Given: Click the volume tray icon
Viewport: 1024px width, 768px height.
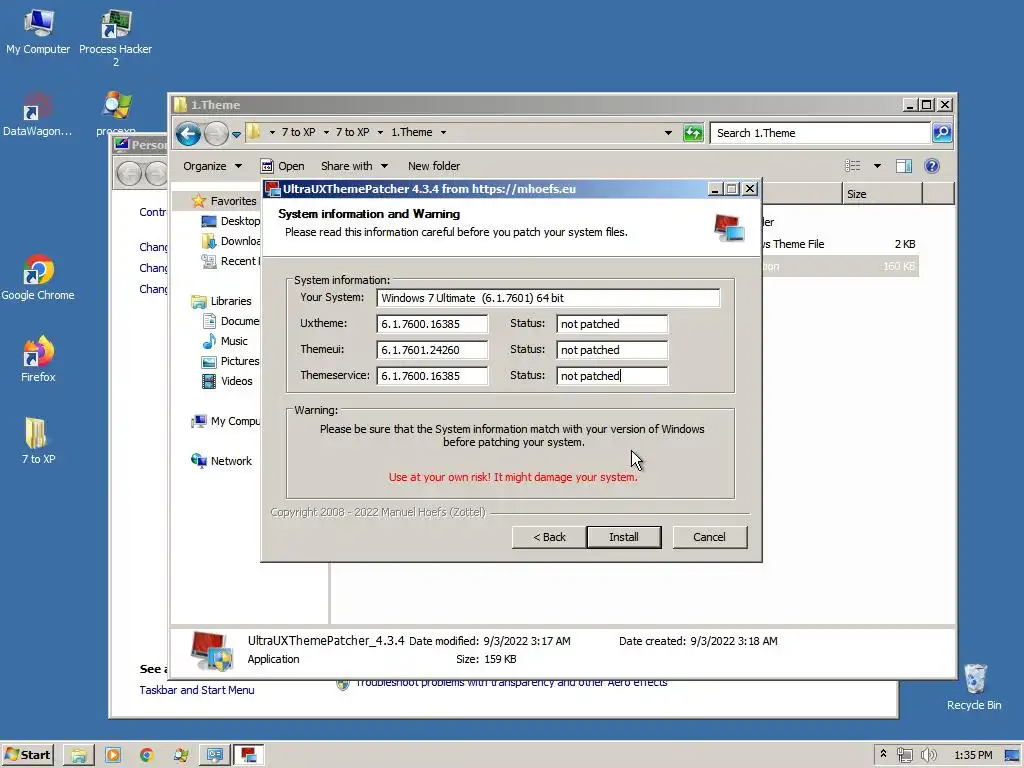Looking at the screenshot, I should (x=928, y=755).
